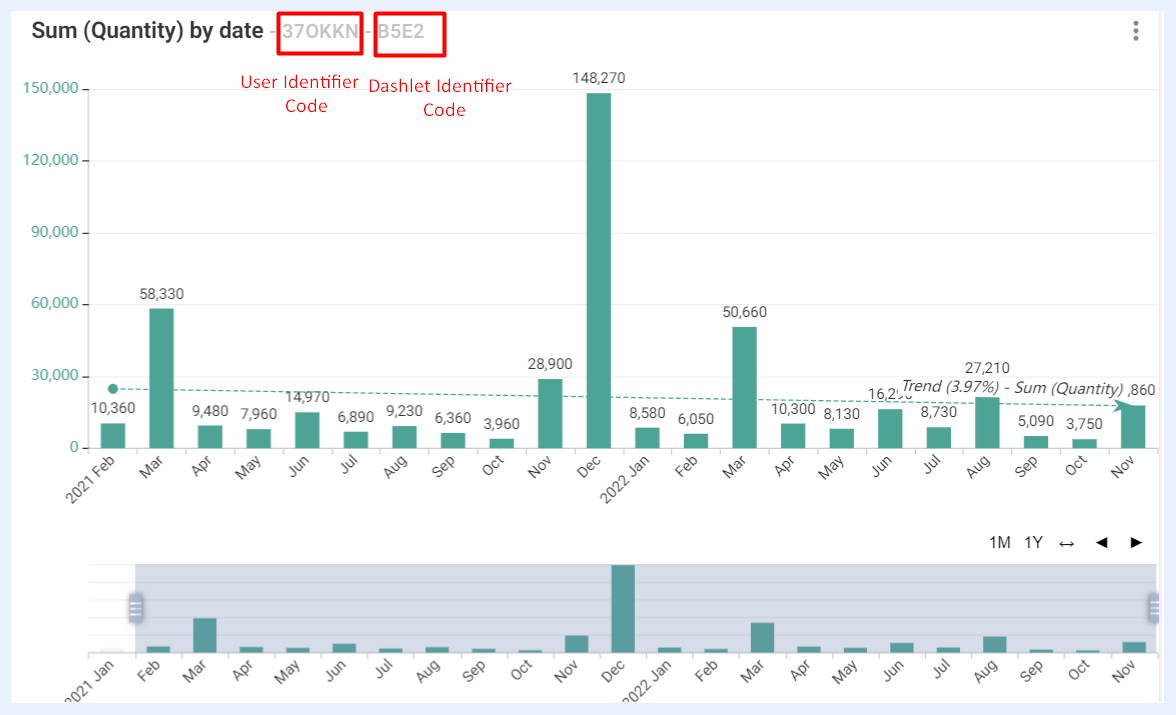Image resolution: width=1176 pixels, height=715 pixels.
Task: Click the fit-all double arrow icon
Action: pyautogui.click(x=1066, y=543)
